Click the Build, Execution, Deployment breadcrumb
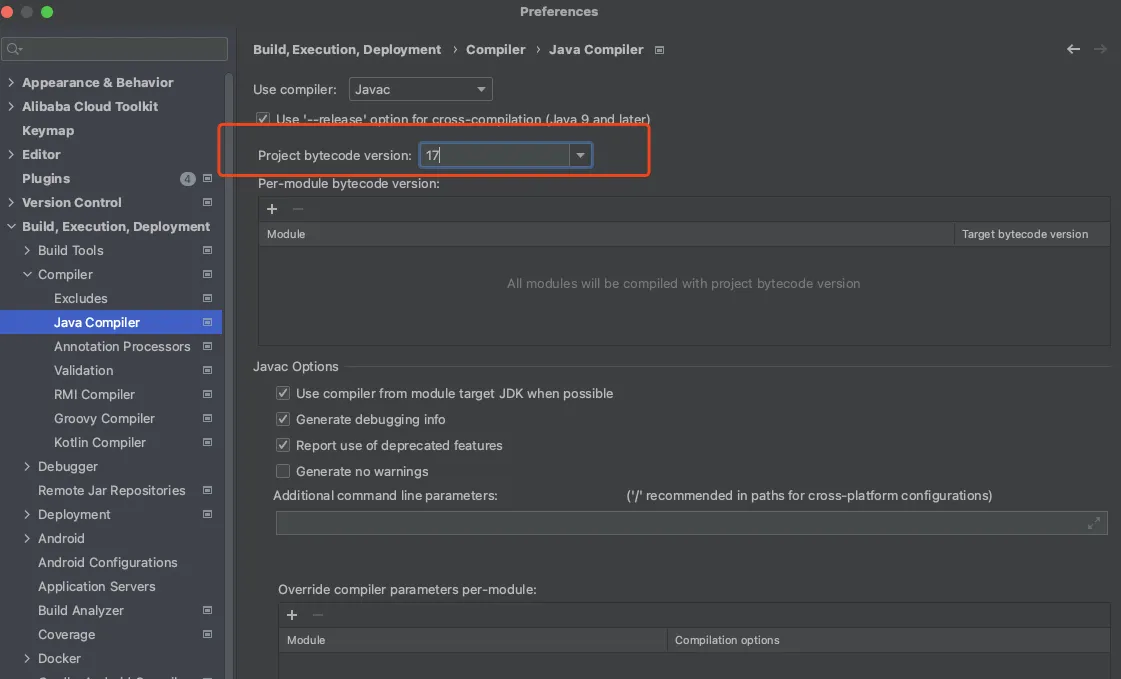The image size is (1121, 679). click(347, 50)
